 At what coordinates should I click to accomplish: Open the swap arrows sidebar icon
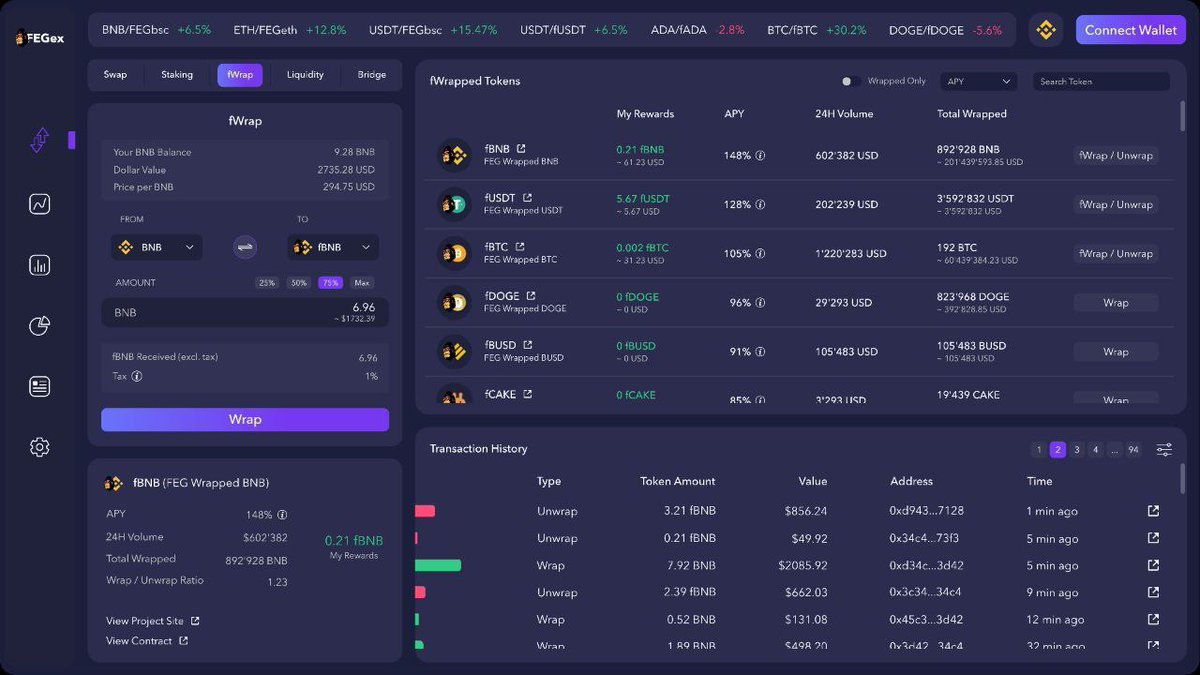tap(40, 140)
